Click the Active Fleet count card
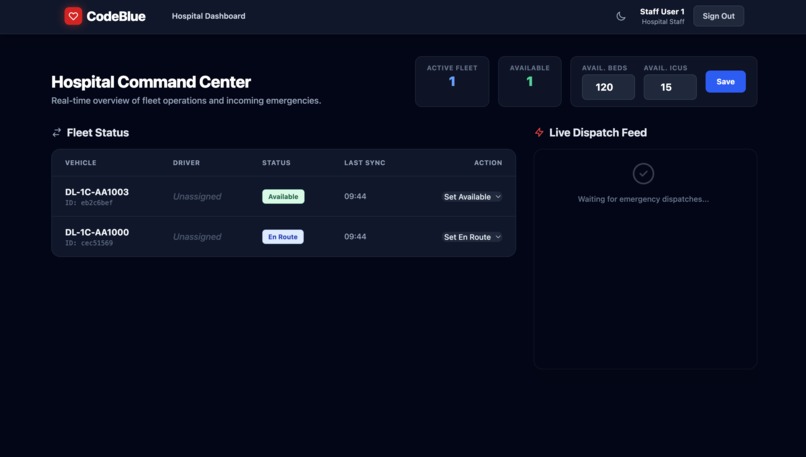 coord(452,81)
